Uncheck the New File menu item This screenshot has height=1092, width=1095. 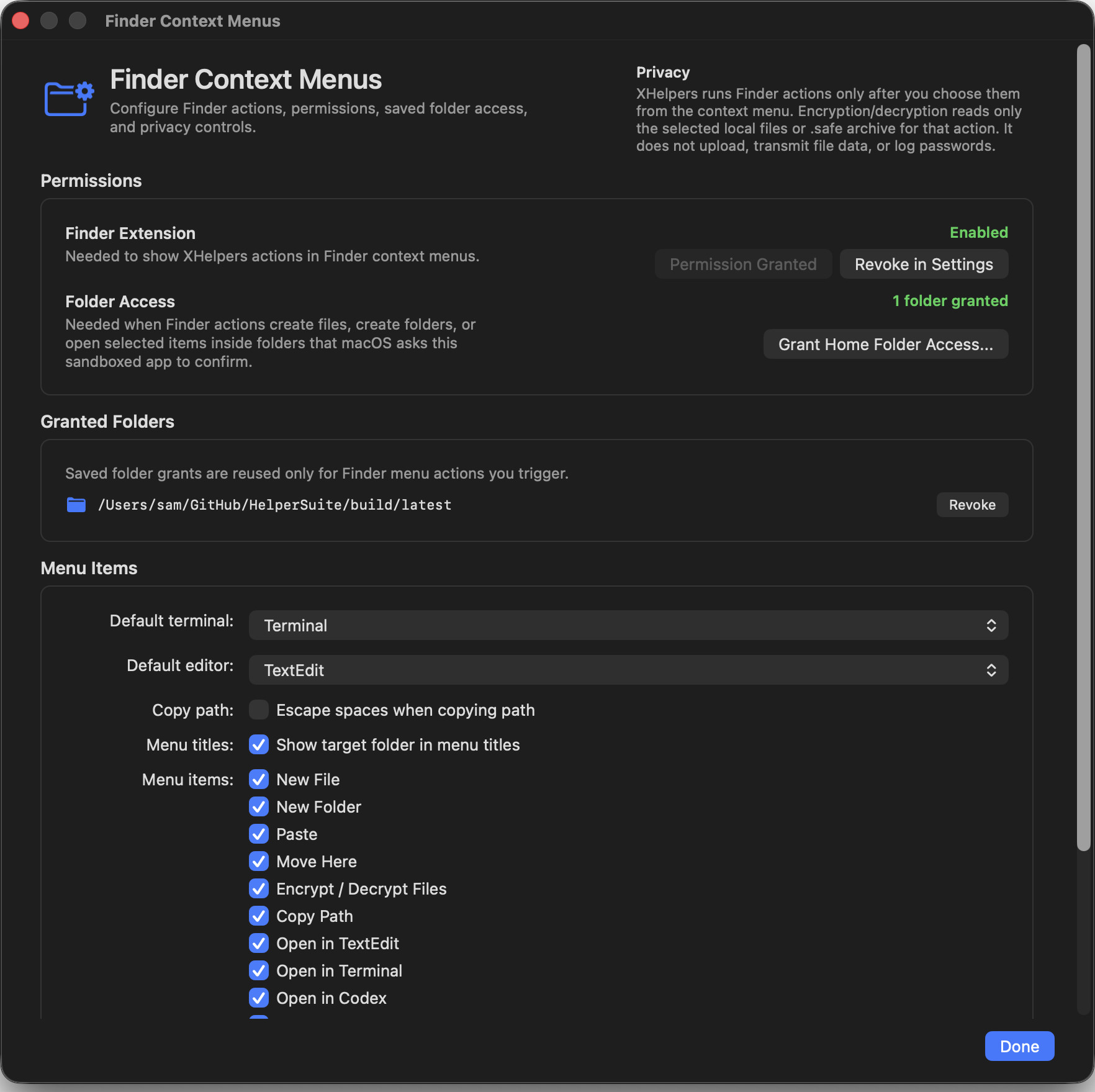(x=259, y=779)
